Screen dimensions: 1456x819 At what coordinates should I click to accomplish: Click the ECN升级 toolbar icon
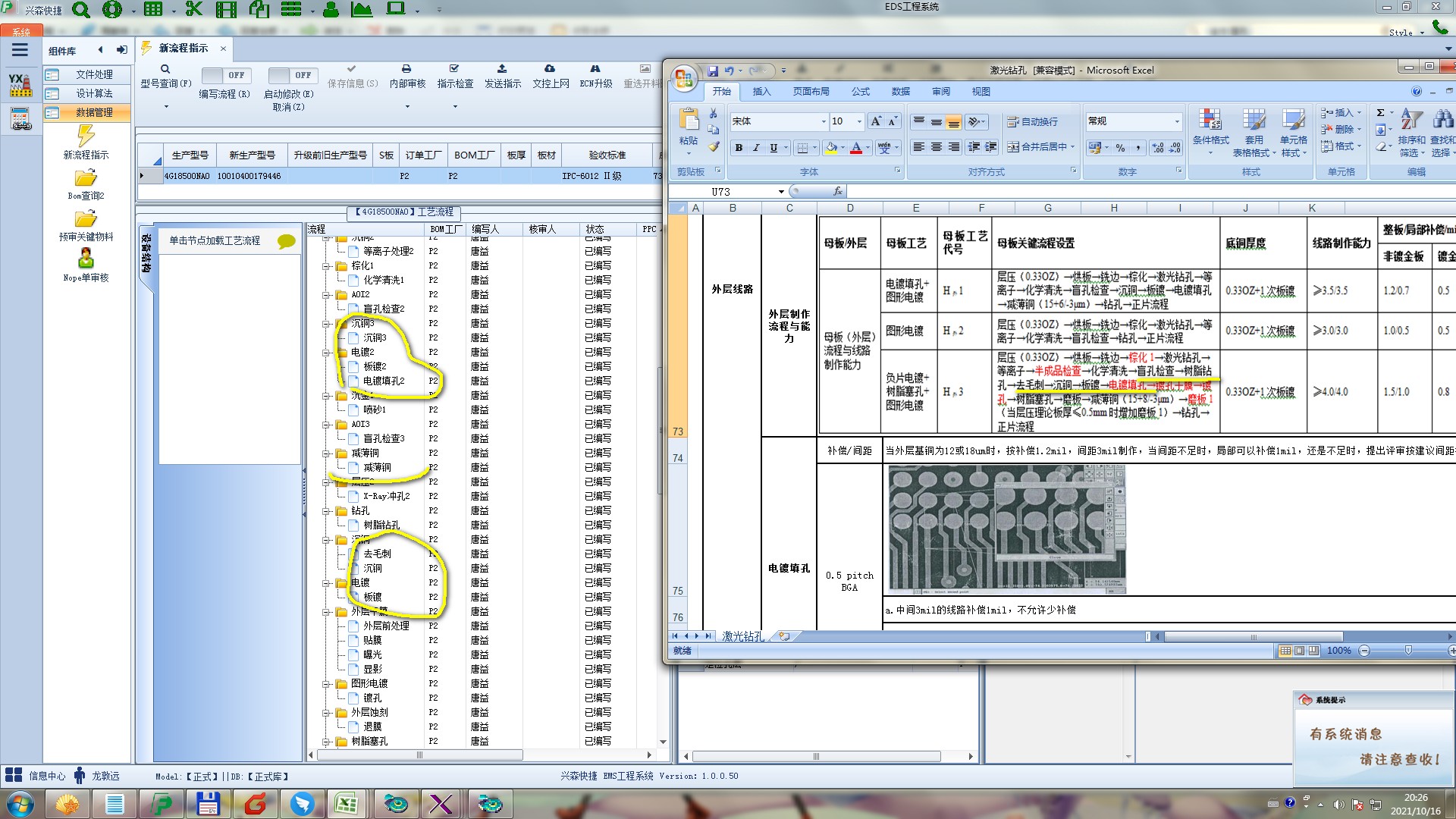coord(595,69)
